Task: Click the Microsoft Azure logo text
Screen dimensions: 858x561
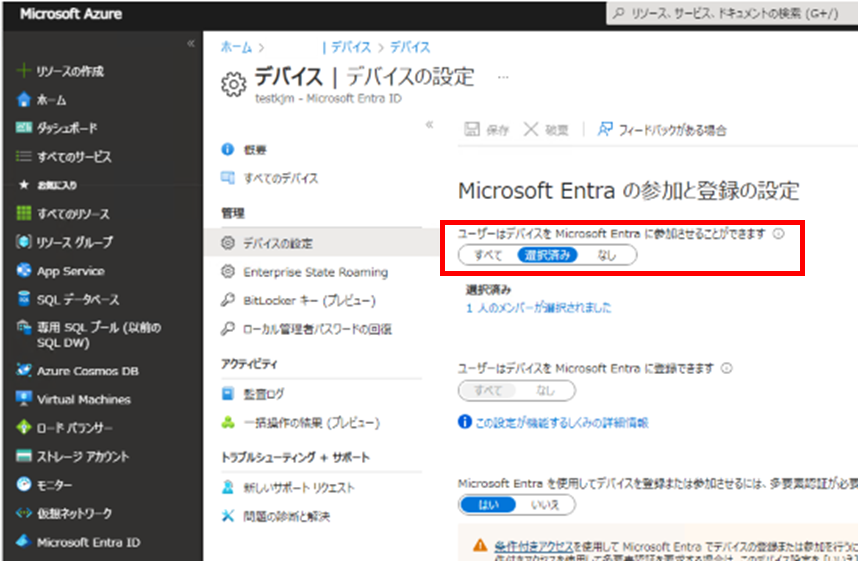Action: point(71,14)
